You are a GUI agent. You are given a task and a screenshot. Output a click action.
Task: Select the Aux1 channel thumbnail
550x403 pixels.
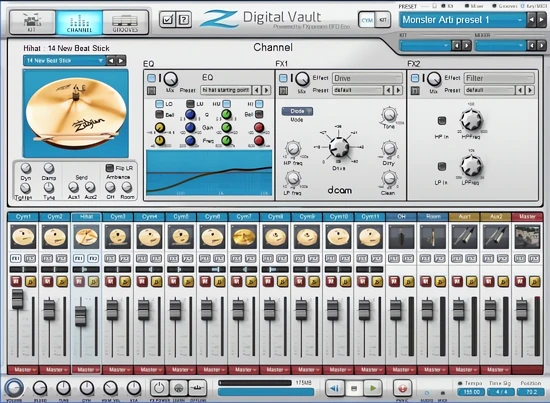click(x=464, y=237)
